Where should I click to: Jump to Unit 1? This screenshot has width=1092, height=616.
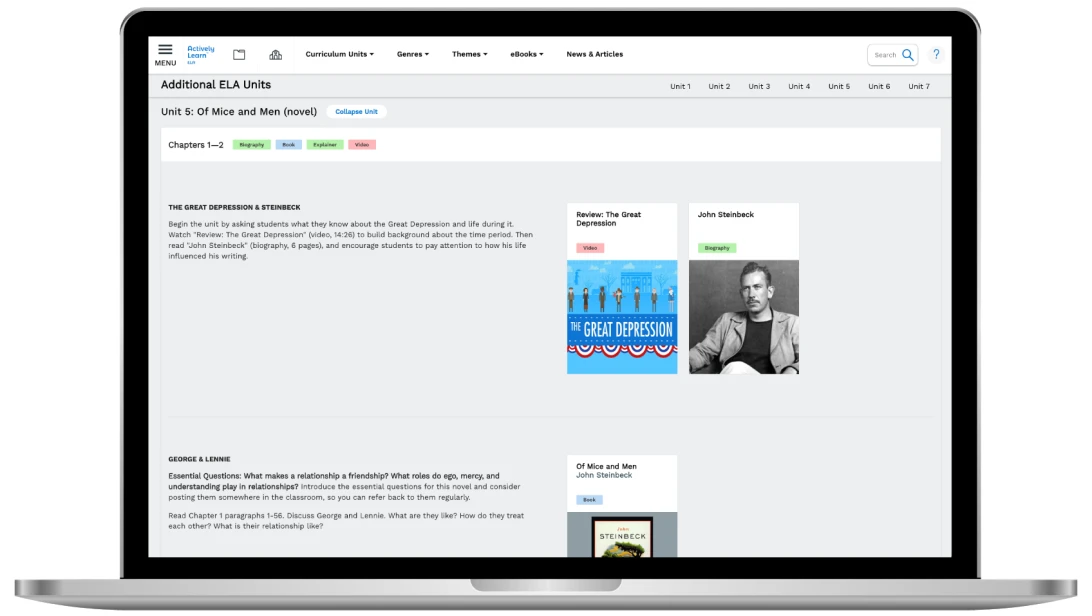[x=680, y=86]
